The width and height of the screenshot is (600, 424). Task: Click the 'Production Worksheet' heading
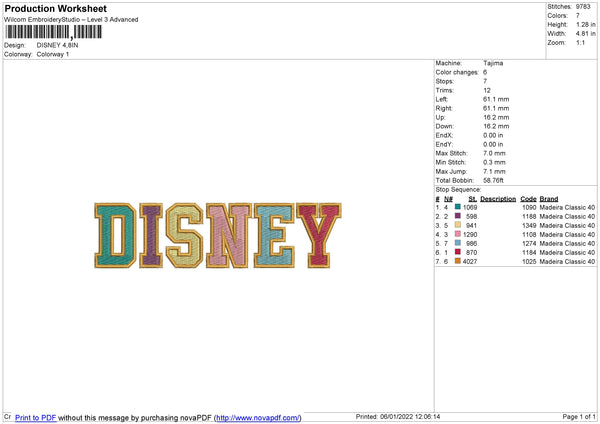click(55, 8)
